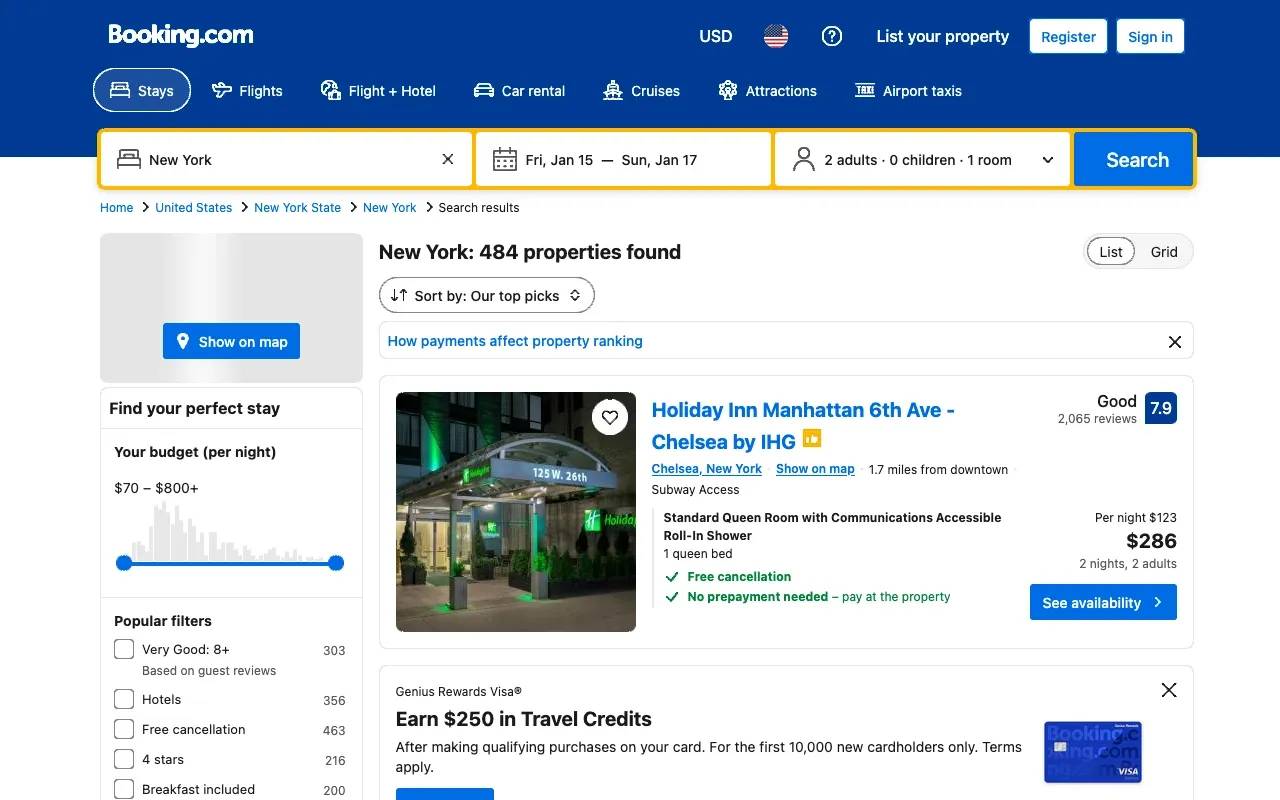
Task: Check the Free cancellation filter
Action: click(x=124, y=729)
